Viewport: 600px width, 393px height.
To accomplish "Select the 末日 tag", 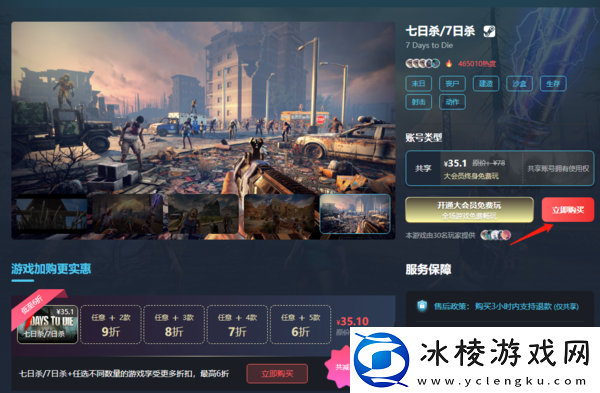I will [419, 83].
